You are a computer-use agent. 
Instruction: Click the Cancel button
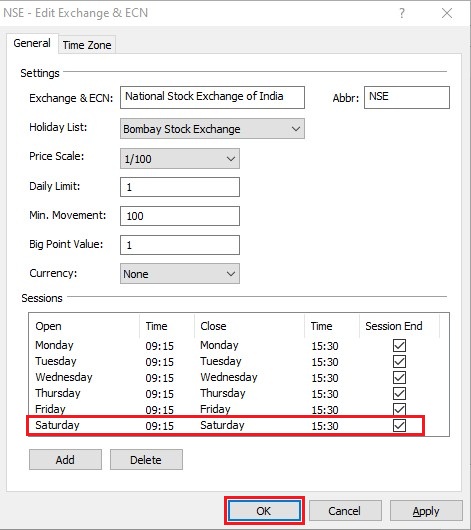tap(345, 510)
